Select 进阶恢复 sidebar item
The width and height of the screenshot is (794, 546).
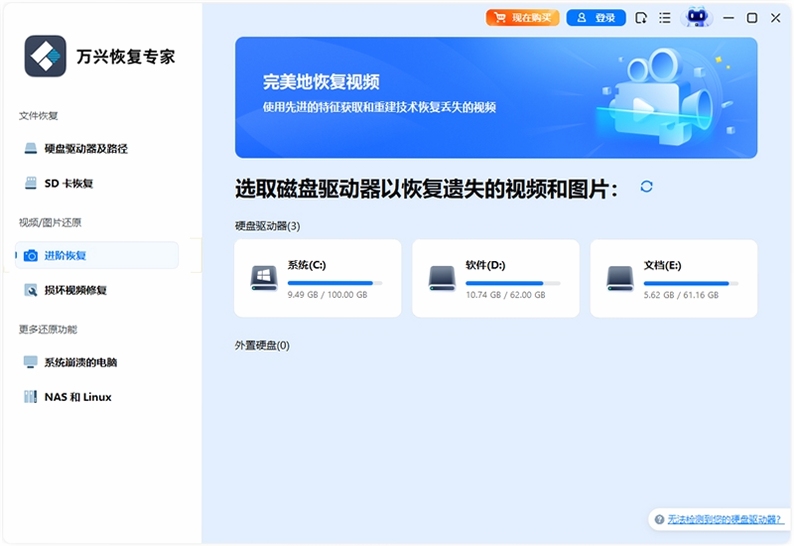point(97,255)
